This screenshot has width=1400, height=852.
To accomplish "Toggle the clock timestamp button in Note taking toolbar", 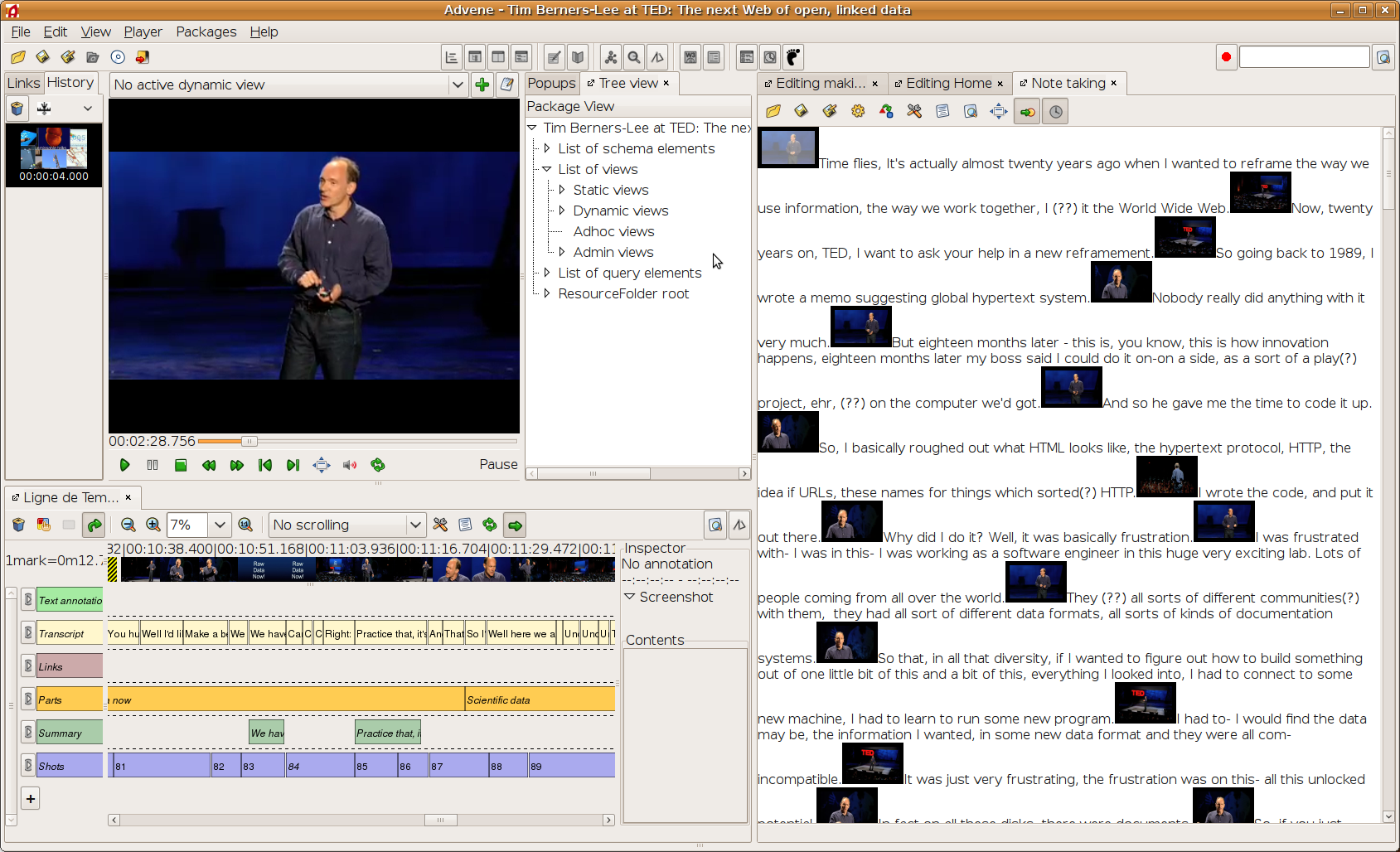I will (x=1055, y=111).
